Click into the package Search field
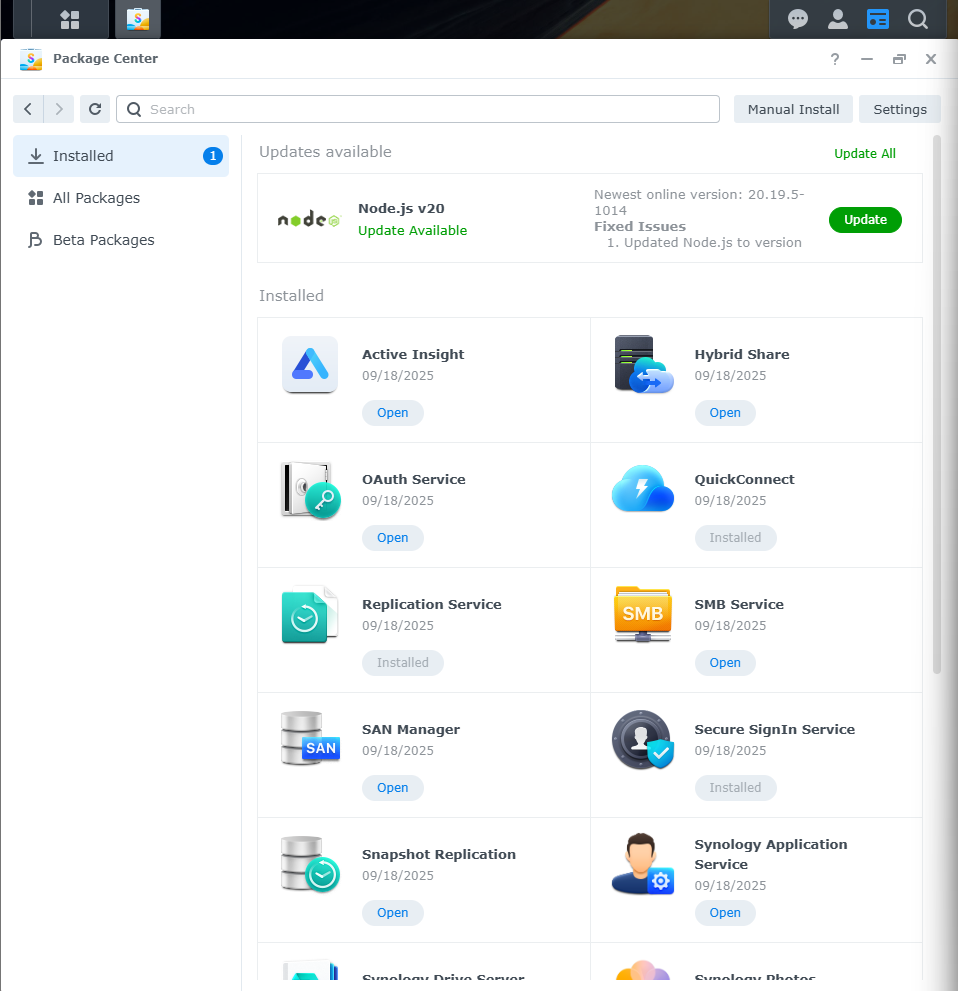958x991 pixels. (x=430, y=109)
